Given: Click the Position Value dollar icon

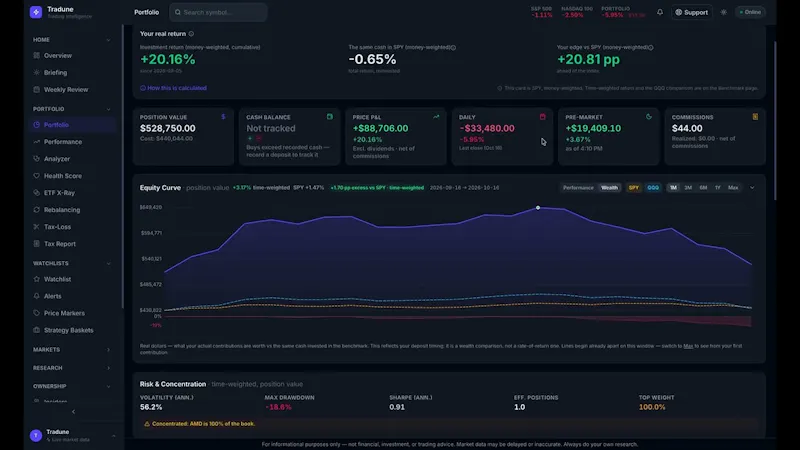Looking at the screenshot, I should click(x=223, y=117).
